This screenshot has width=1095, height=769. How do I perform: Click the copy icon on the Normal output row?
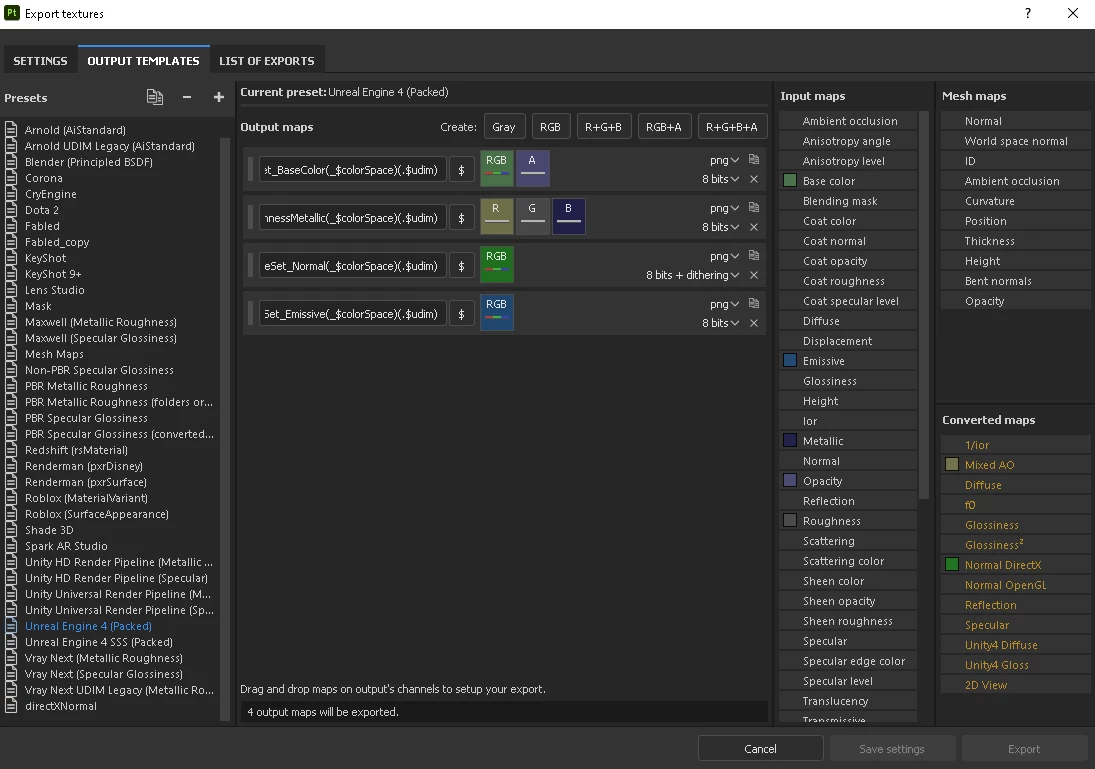[754, 256]
